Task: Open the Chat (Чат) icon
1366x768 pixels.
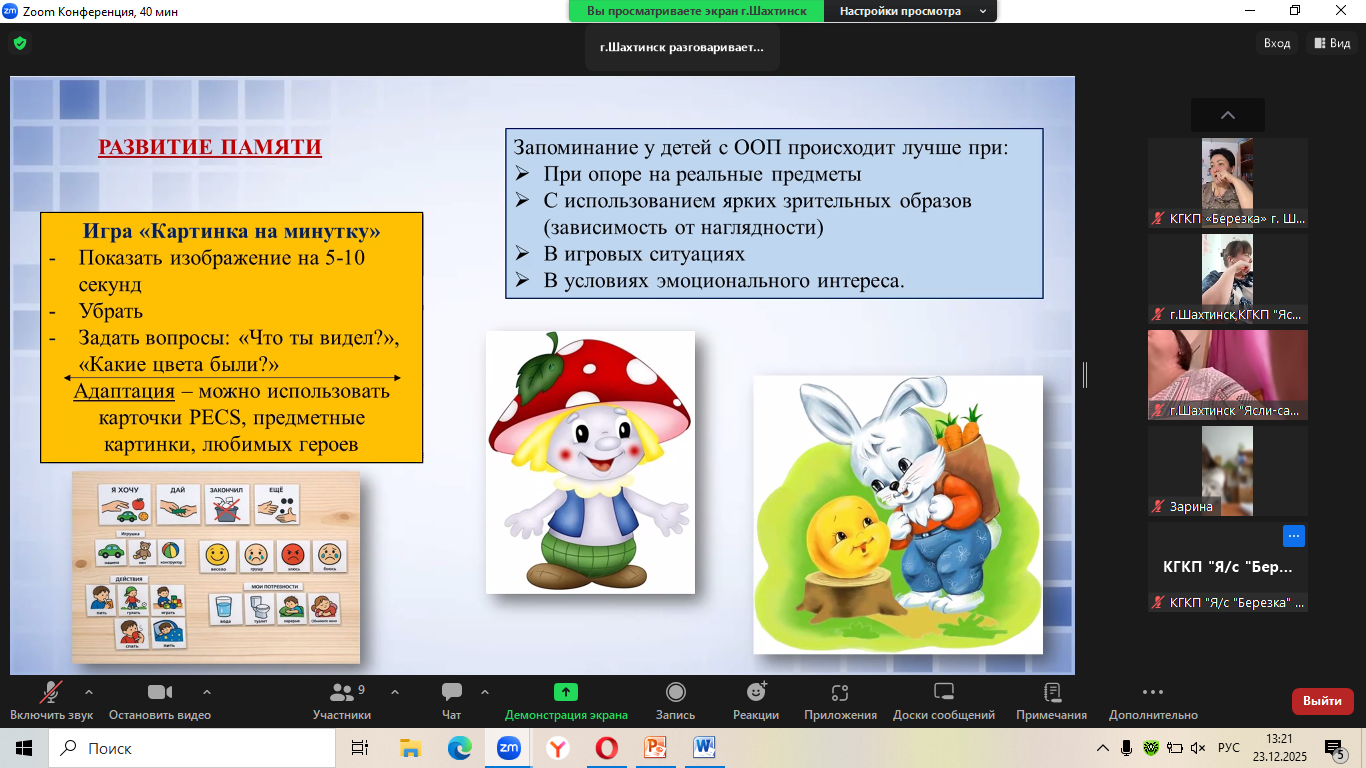Action: pyautogui.click(x=452, y=693)
